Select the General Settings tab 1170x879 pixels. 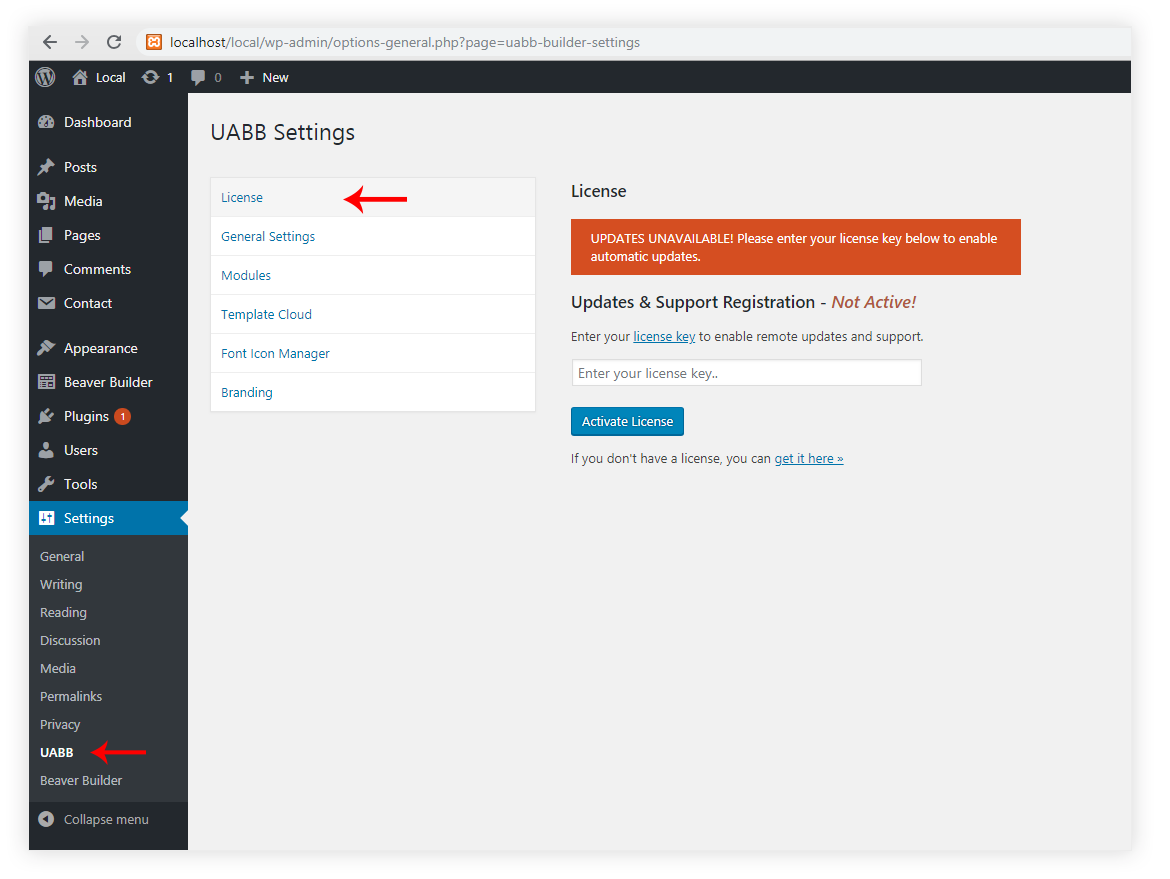268,237
